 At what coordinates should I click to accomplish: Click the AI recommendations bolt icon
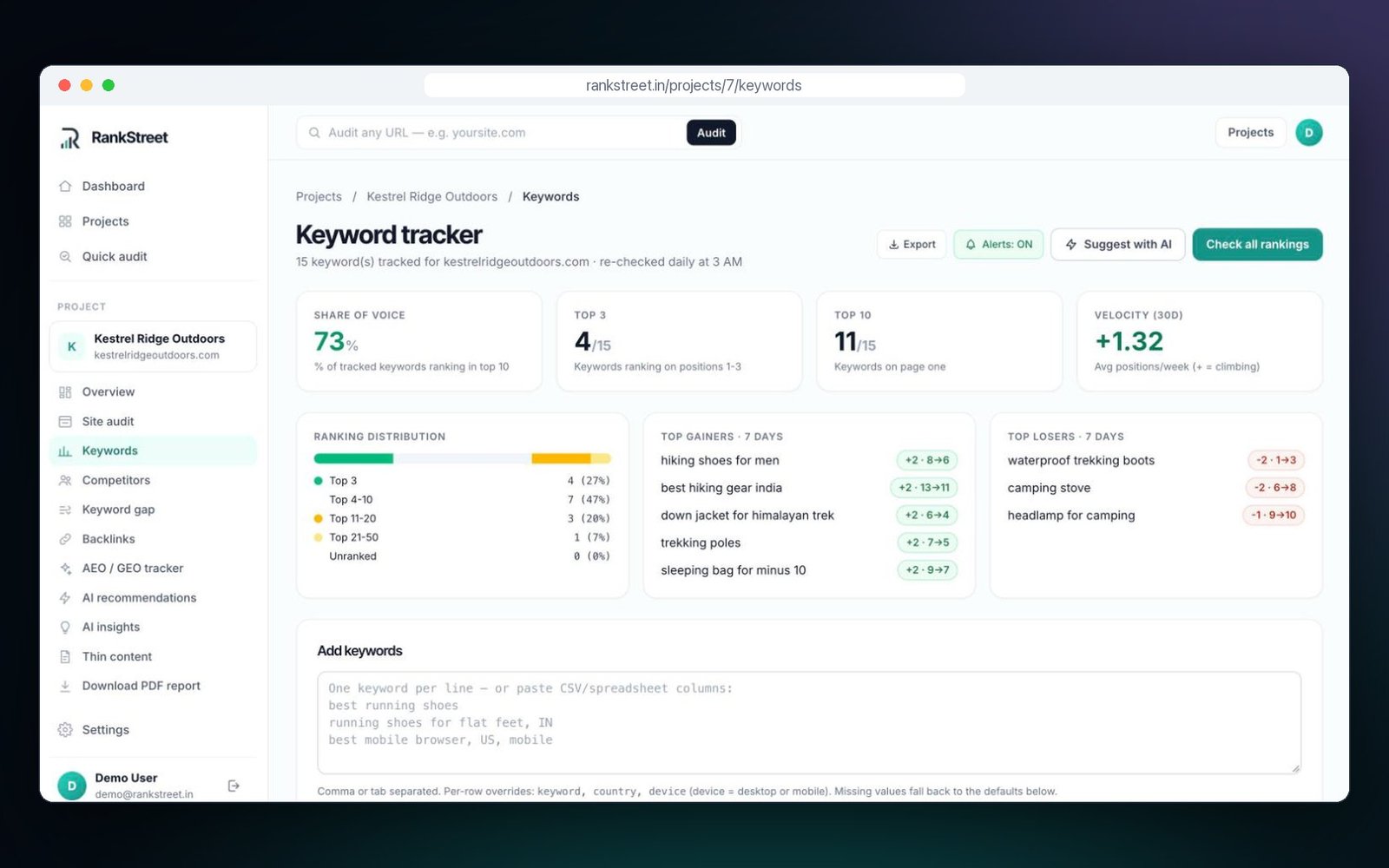coord(65,598)
